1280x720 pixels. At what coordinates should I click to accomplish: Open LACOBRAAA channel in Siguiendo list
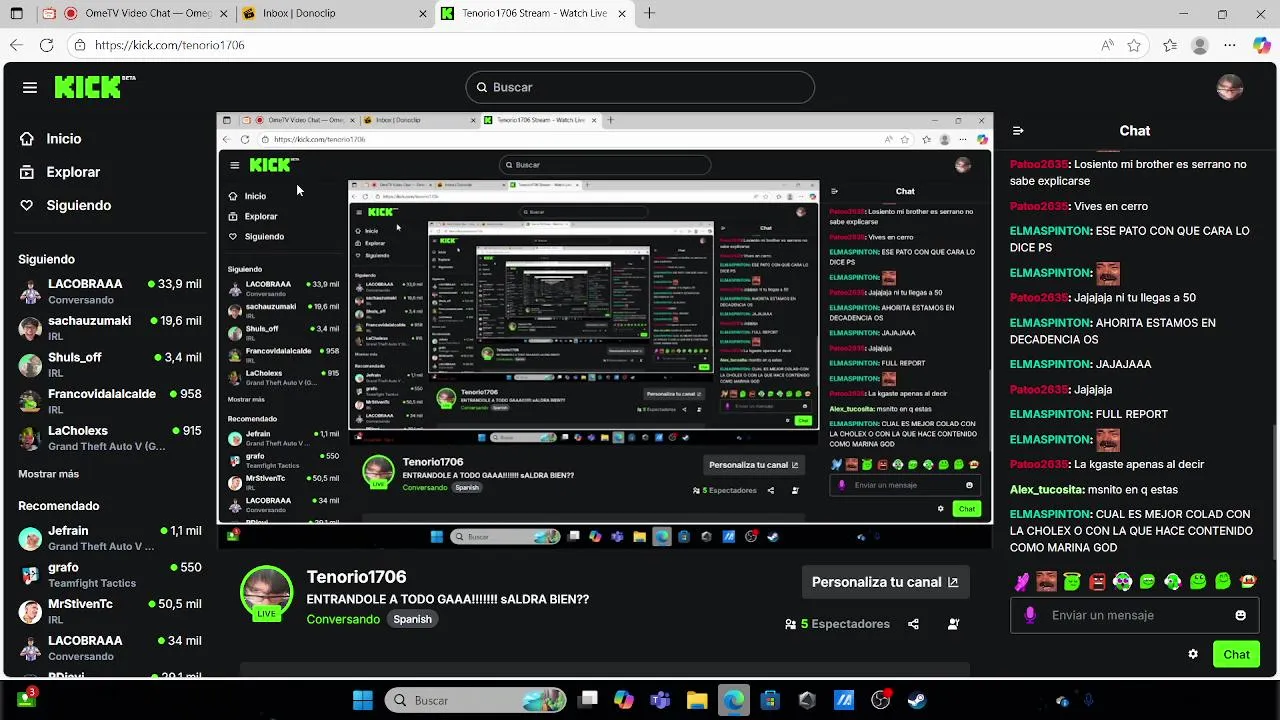pyautogui.click(x=110, y=291)
